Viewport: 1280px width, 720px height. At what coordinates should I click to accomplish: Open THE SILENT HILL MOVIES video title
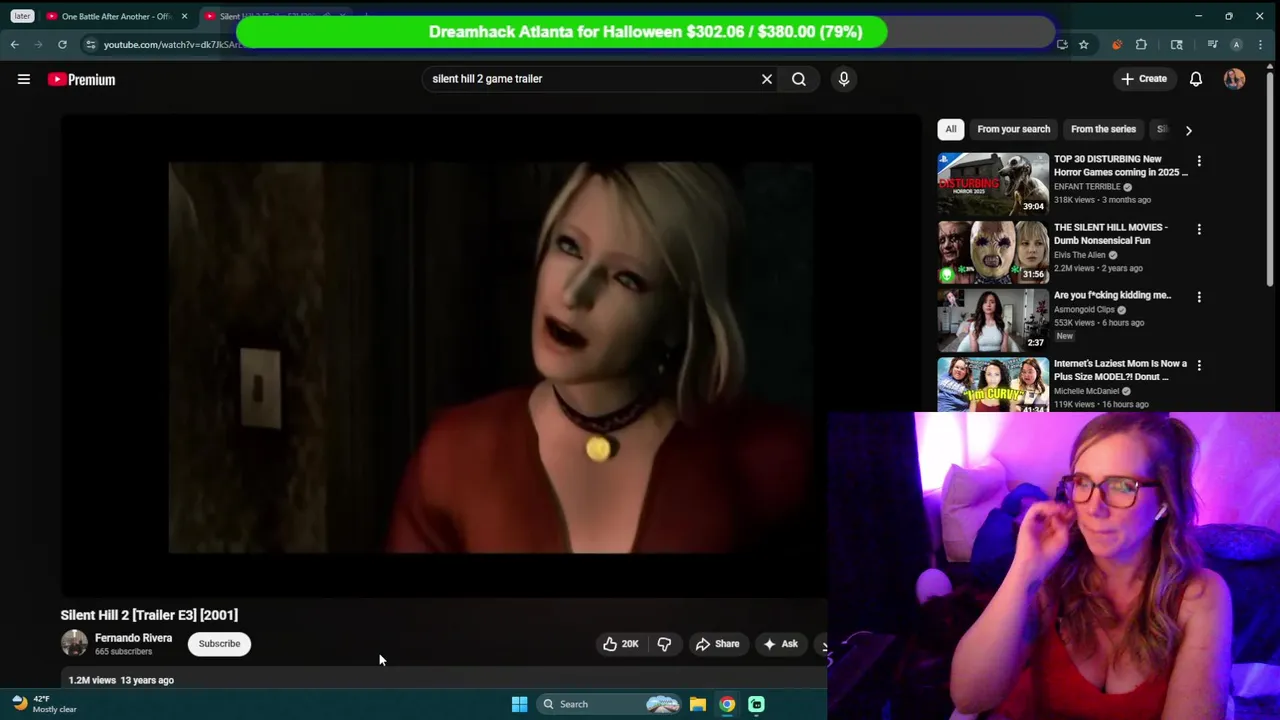(x=1111, y=234)
